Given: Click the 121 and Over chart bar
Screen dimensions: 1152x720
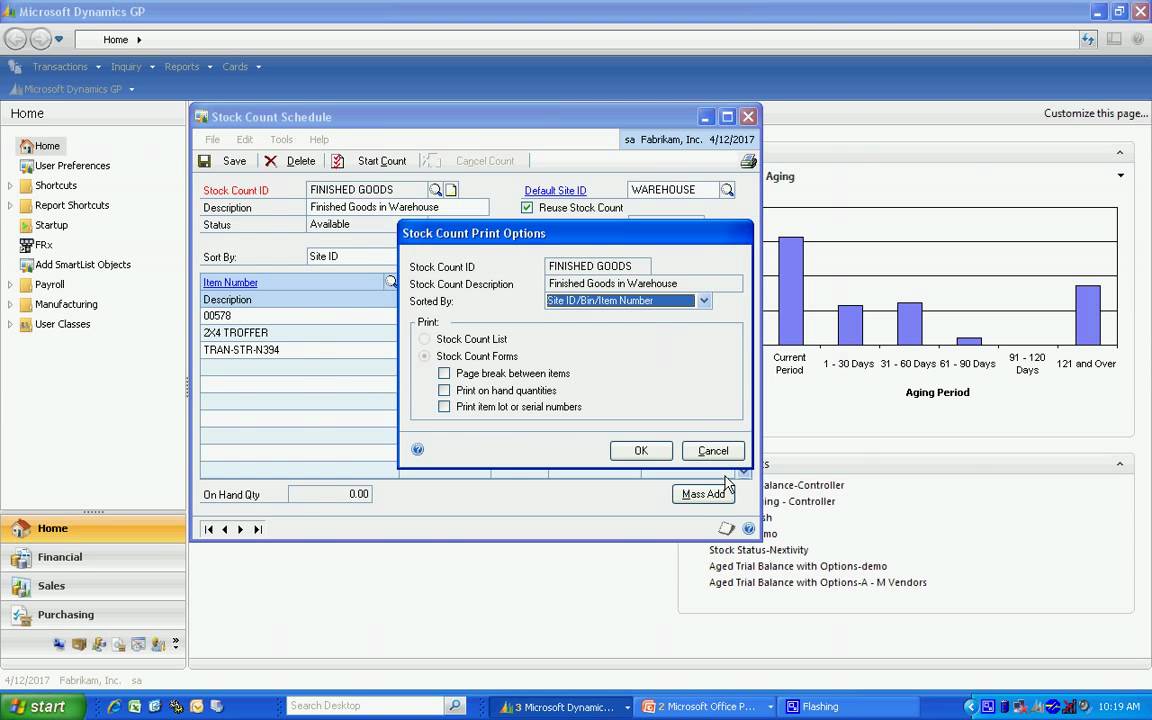Looking at the screenshot, I should 1087,315.
